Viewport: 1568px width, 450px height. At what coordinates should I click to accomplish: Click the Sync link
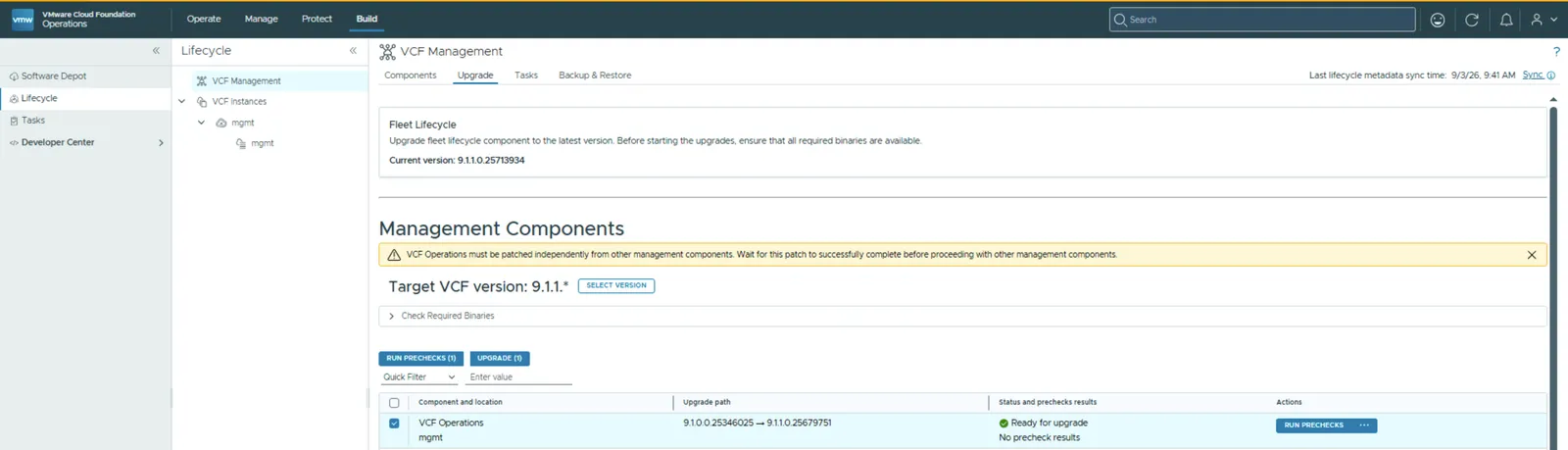click(1533, 75)
